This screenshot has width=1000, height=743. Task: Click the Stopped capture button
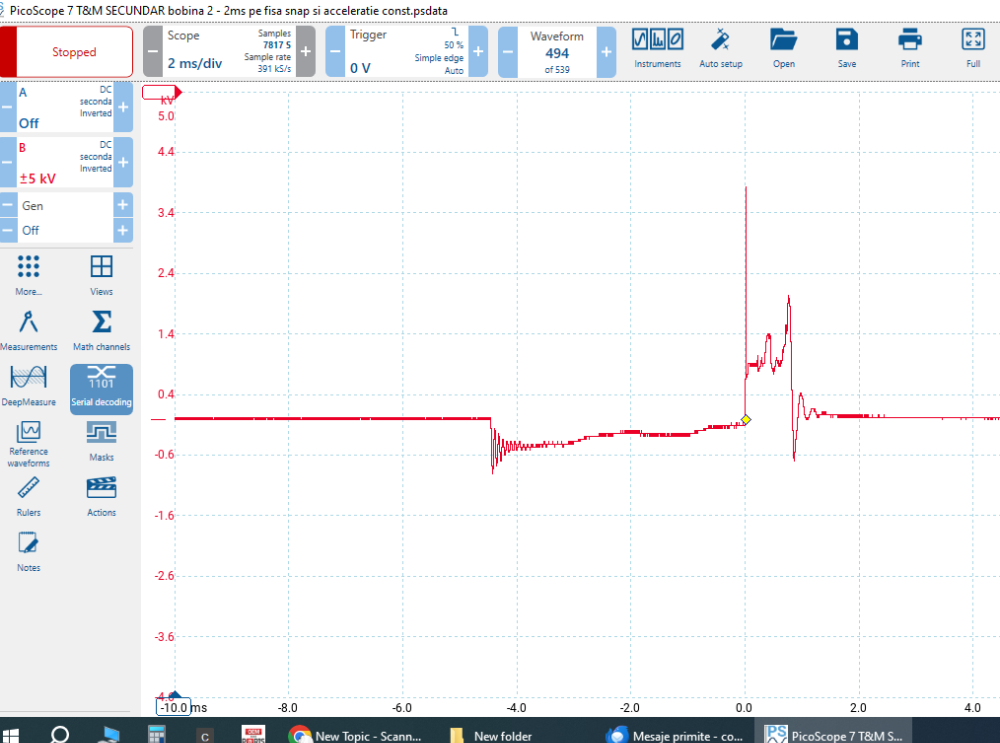74,52
